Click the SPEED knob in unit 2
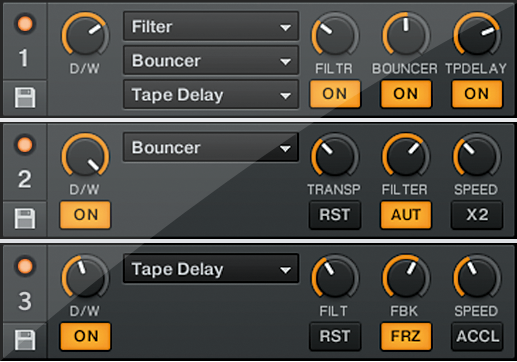 tap(477, 156)
